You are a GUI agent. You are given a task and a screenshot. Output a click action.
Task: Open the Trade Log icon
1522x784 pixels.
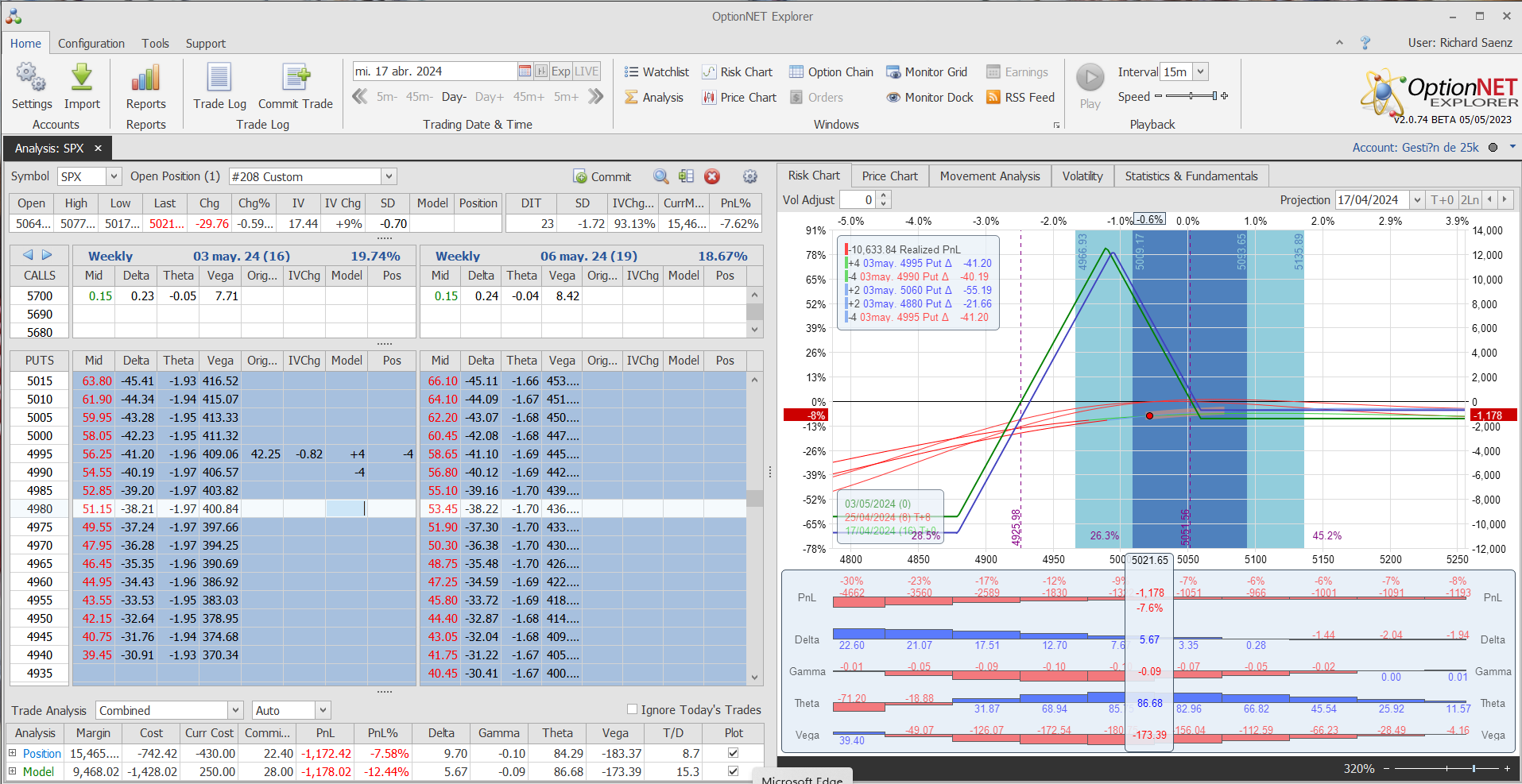click(x=219, y=79)
